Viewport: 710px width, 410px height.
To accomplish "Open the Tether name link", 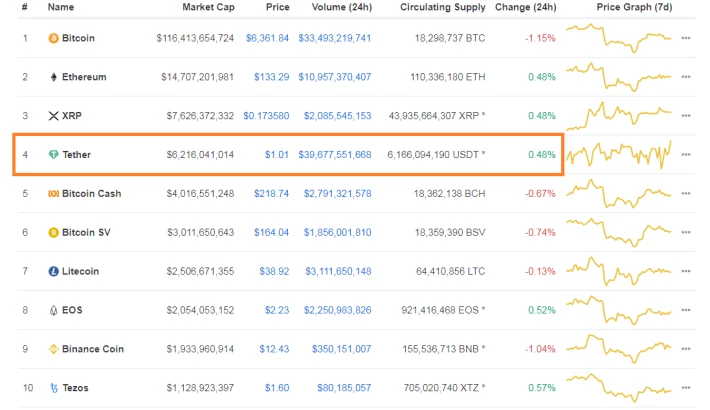I will [x=77, y=155].
